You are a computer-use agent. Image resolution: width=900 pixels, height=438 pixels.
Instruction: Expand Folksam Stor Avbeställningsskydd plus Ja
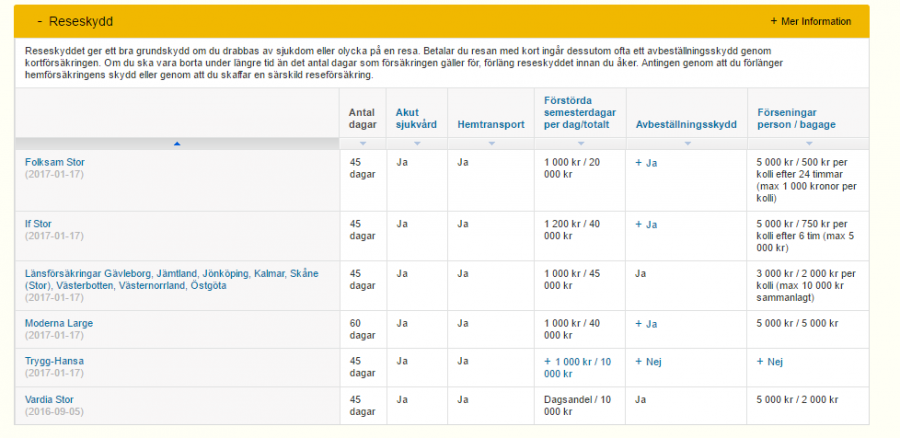point(645,162)
